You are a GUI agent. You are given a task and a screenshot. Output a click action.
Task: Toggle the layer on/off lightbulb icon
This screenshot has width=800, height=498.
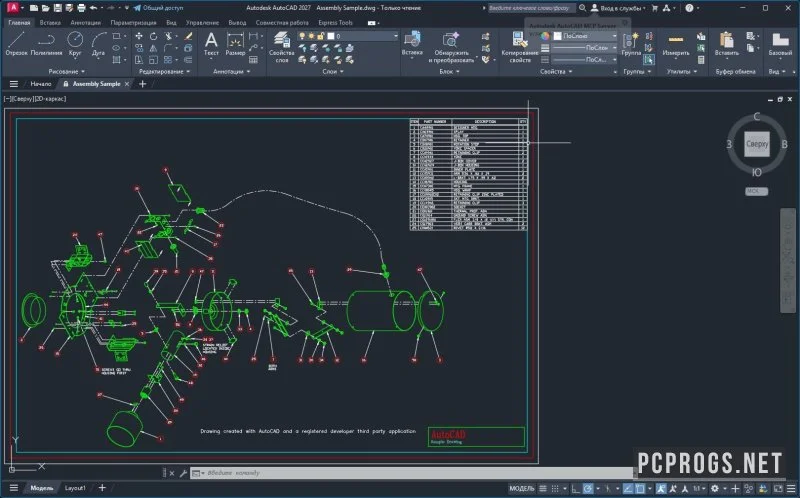(302, 36)
